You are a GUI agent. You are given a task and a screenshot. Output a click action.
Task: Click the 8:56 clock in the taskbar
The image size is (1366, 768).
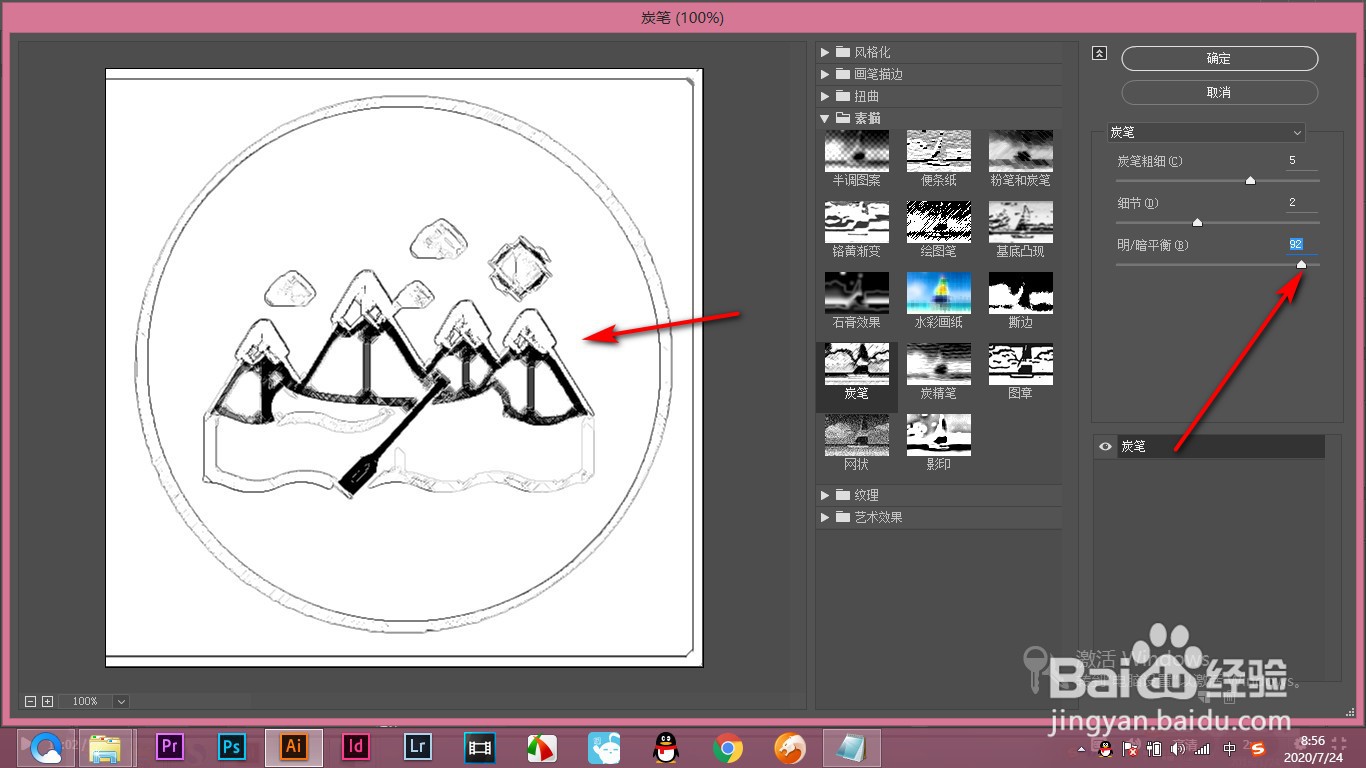1313,741
